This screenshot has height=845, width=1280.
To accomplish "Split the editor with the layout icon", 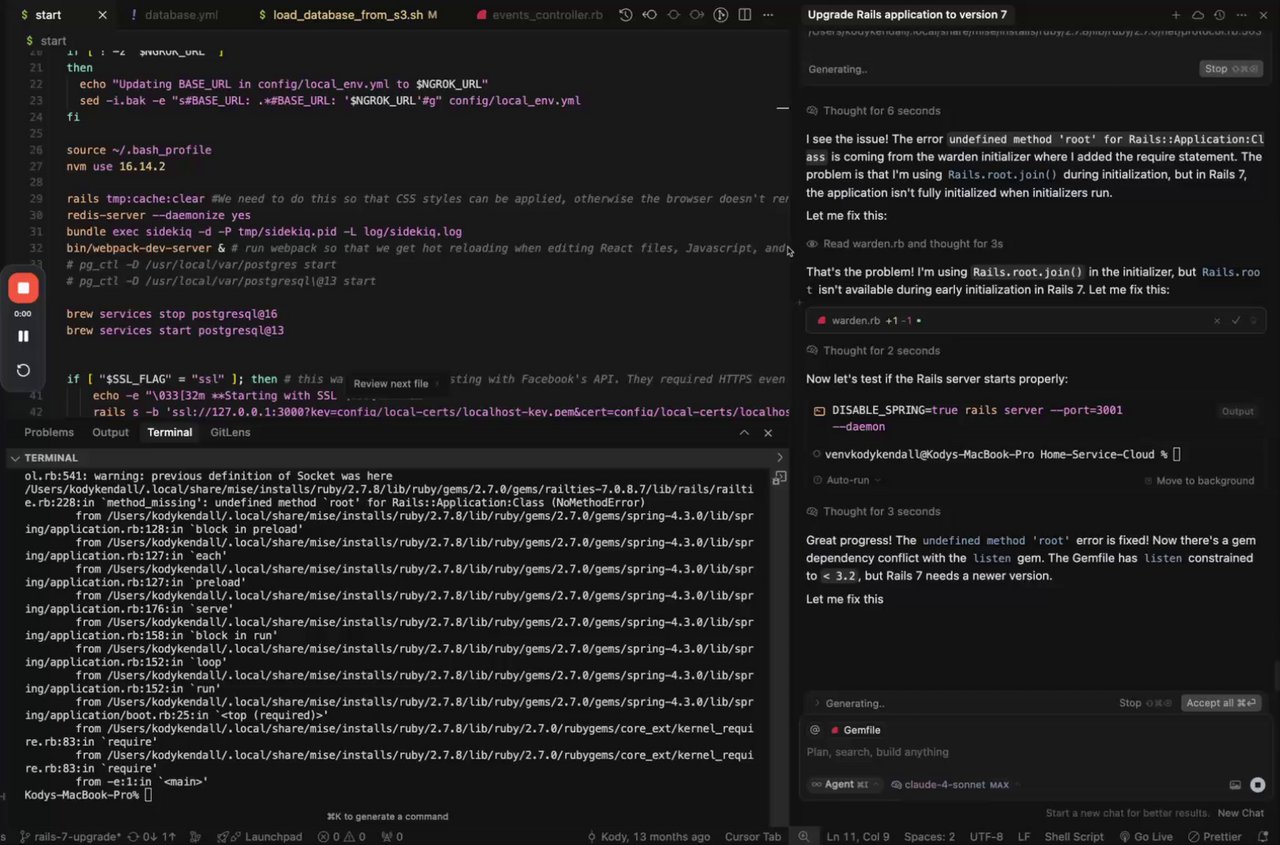I will [745, 15].
